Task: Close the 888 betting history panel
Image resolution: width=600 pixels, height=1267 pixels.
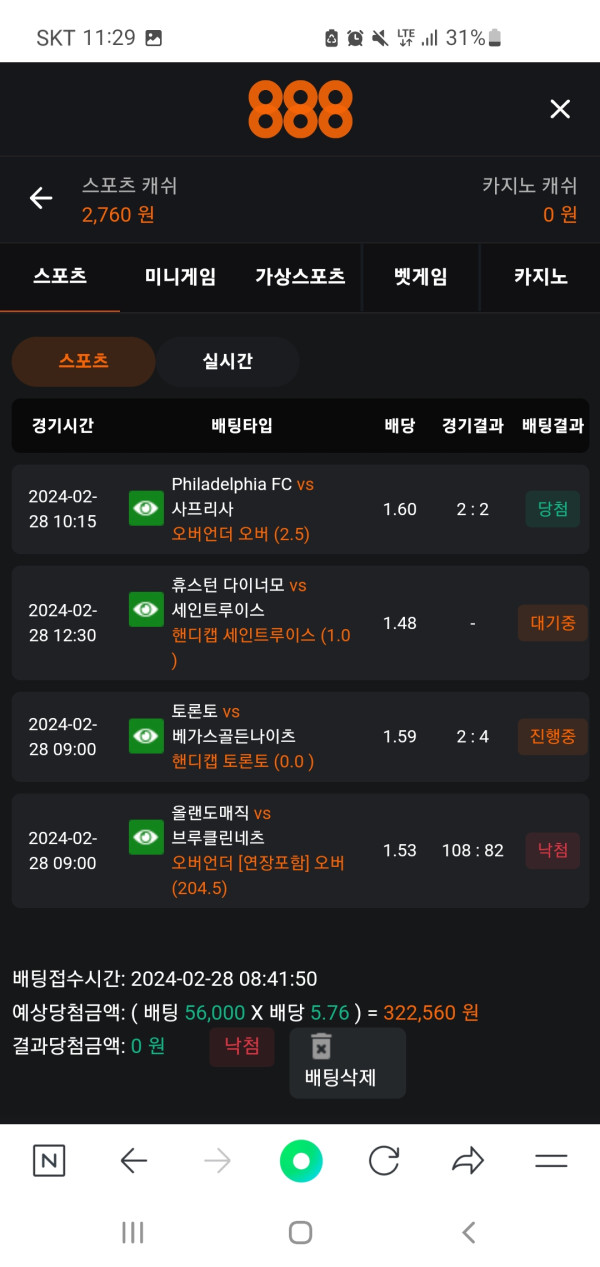Action: [x=560, y=109]
